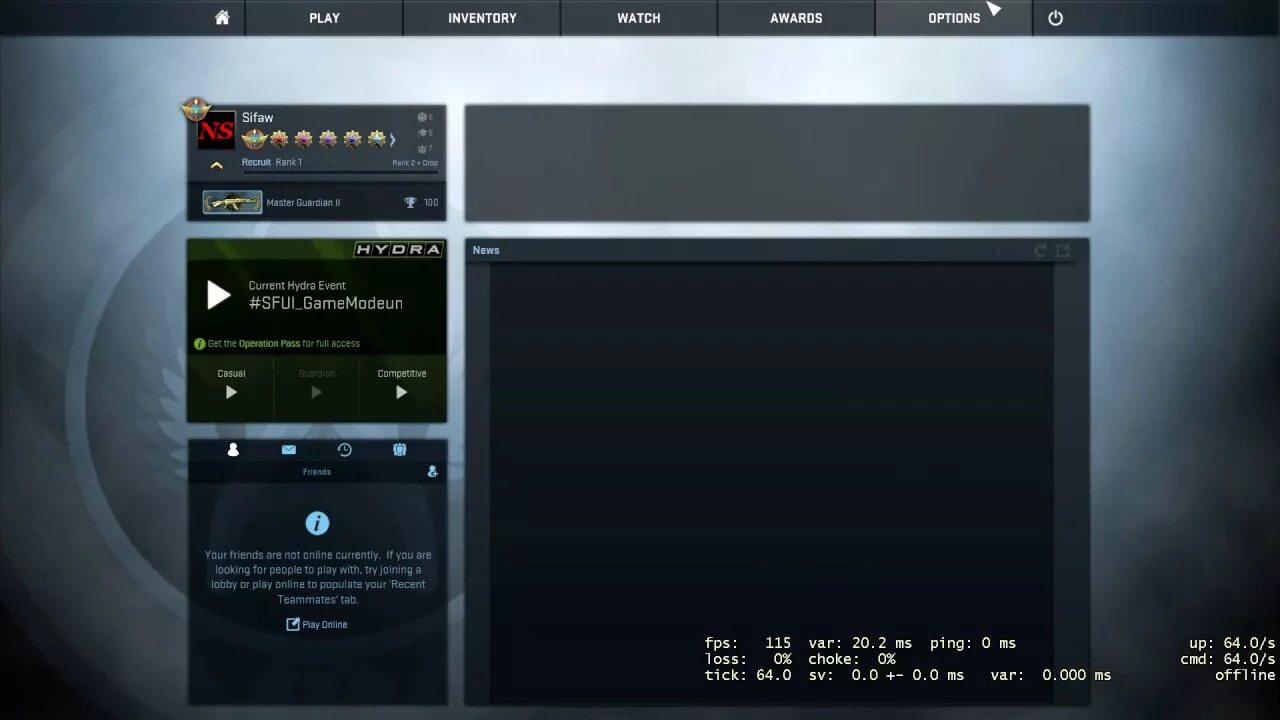Play the Current Hydra Event

pos(219,295)
